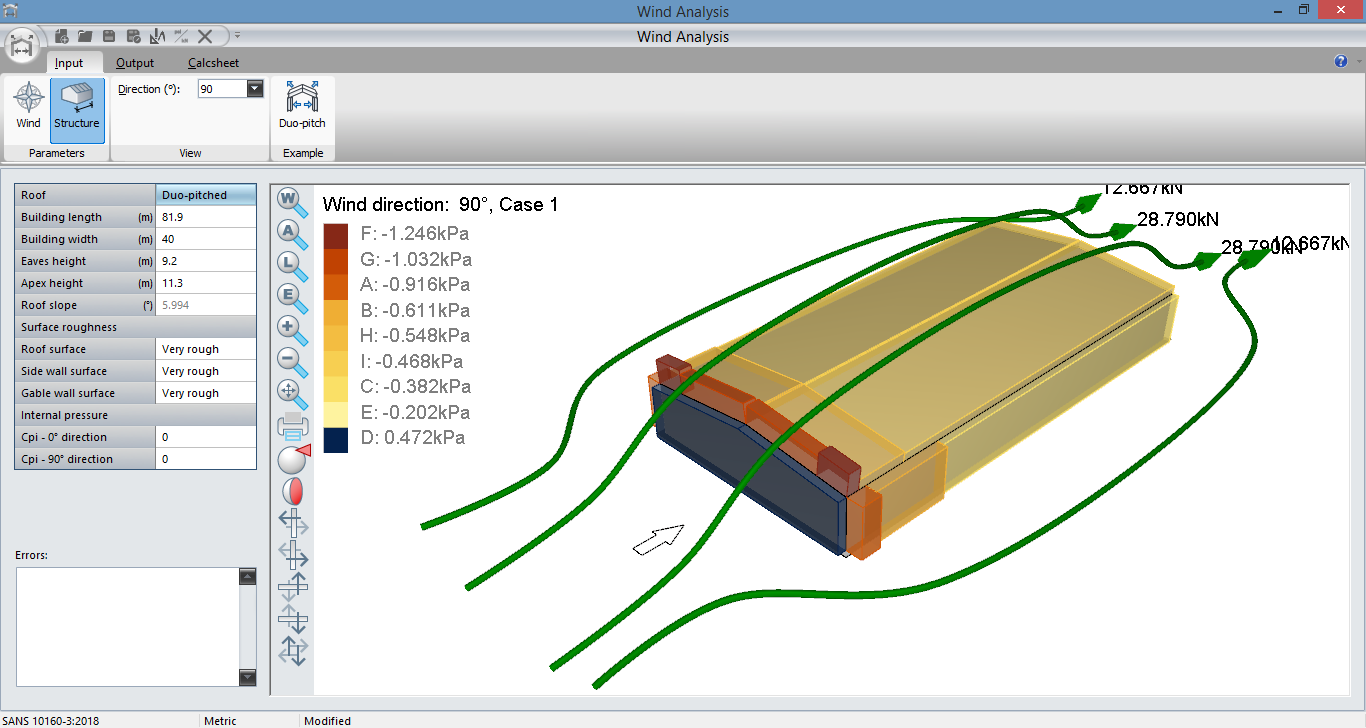Click the dark blue D pressure legend swatch
1366x728 pixels.
point(336,438)
